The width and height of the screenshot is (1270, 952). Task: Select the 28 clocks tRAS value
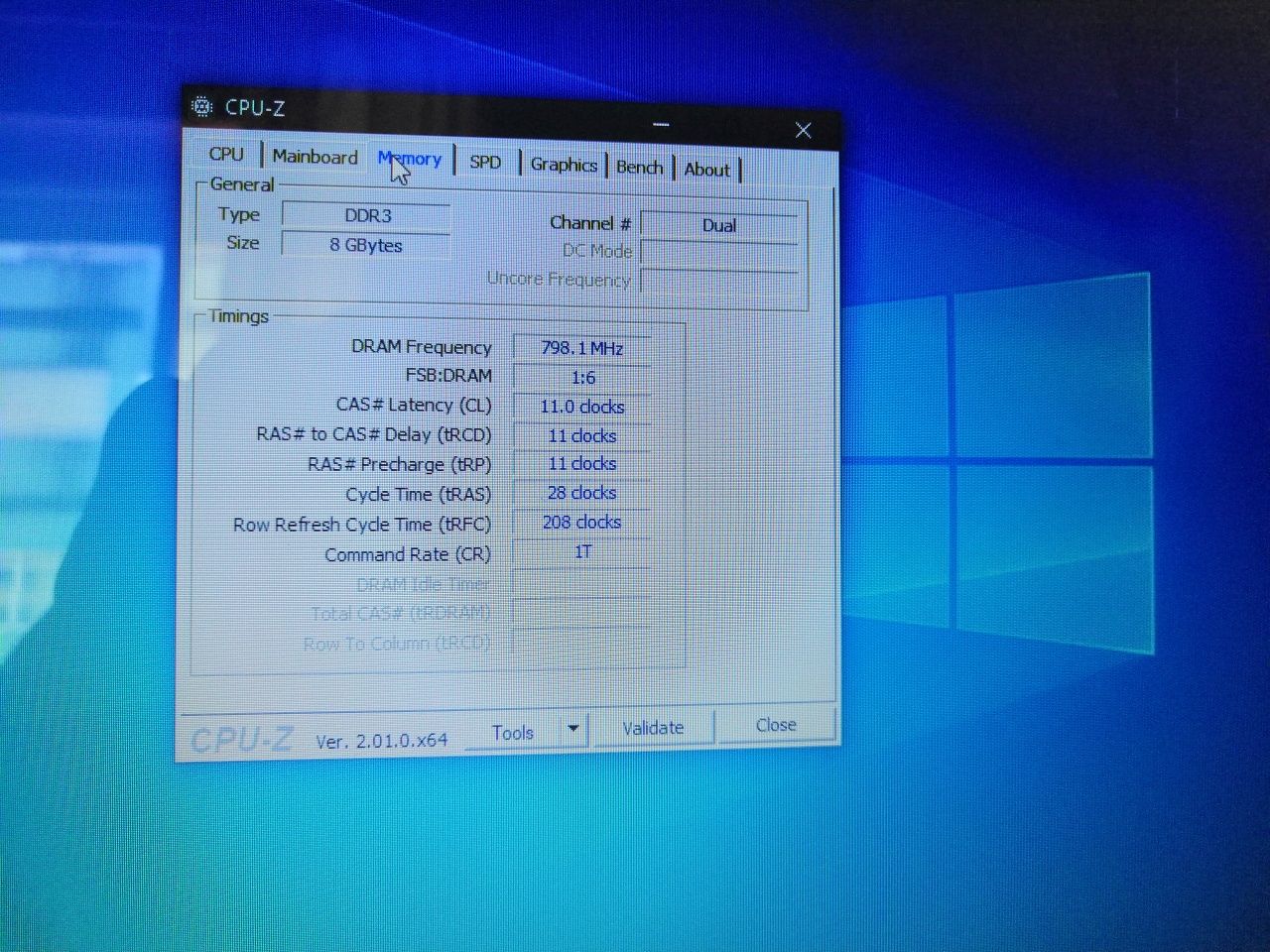(x=582, y=493)
